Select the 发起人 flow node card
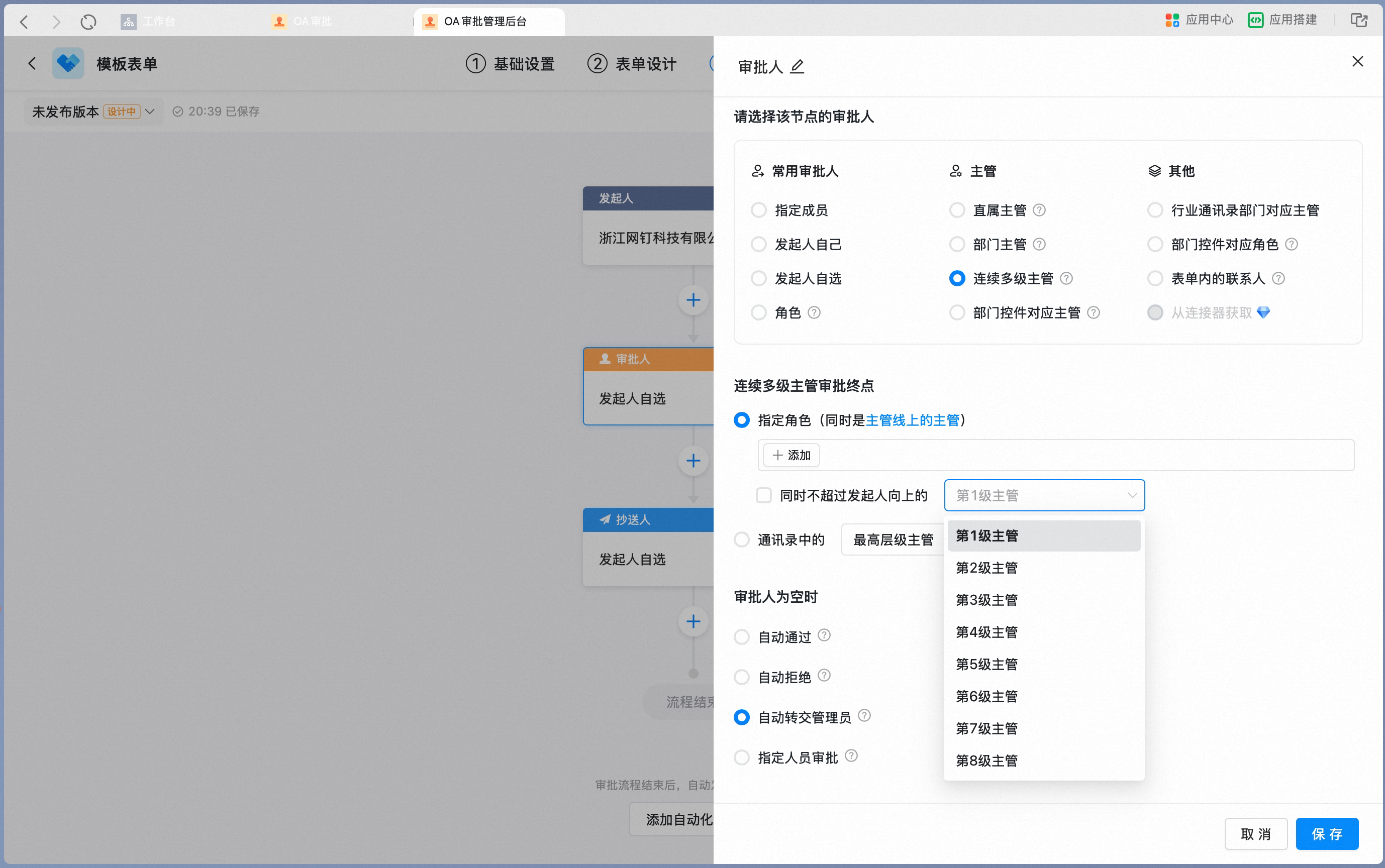The width and height of the screenshot is (1385, 868). point(648,226)
